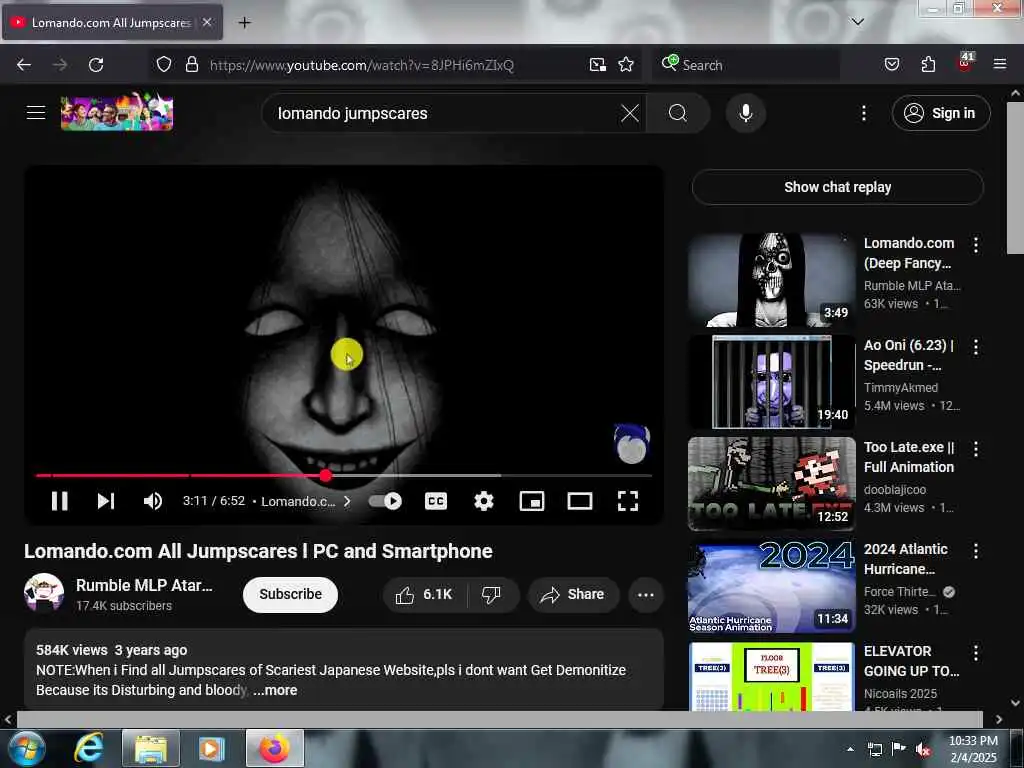Open options for Too Late.exe video
1024x768 pixels.
(x=975, y=449)
